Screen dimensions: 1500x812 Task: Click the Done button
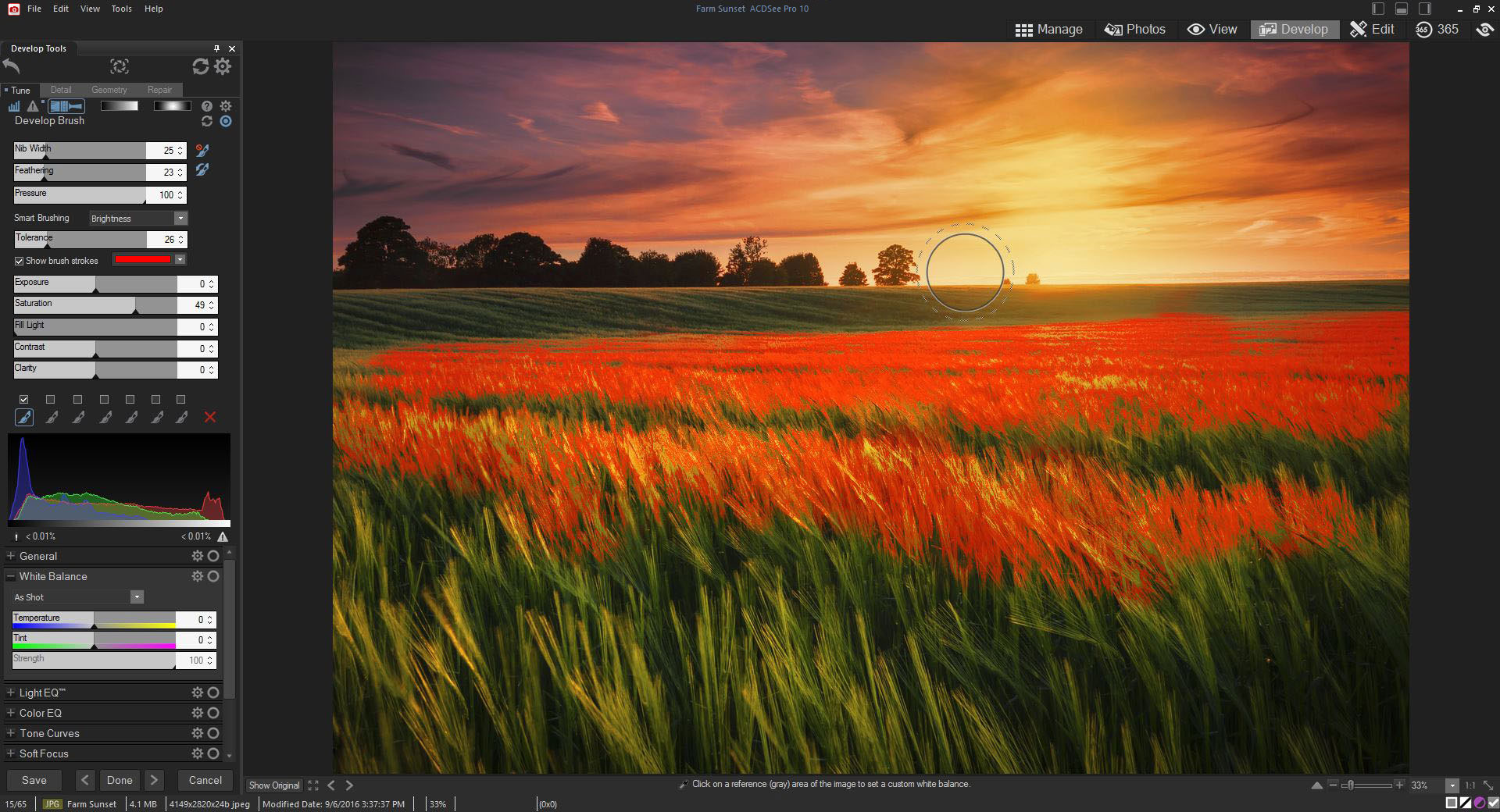(120, 780)
